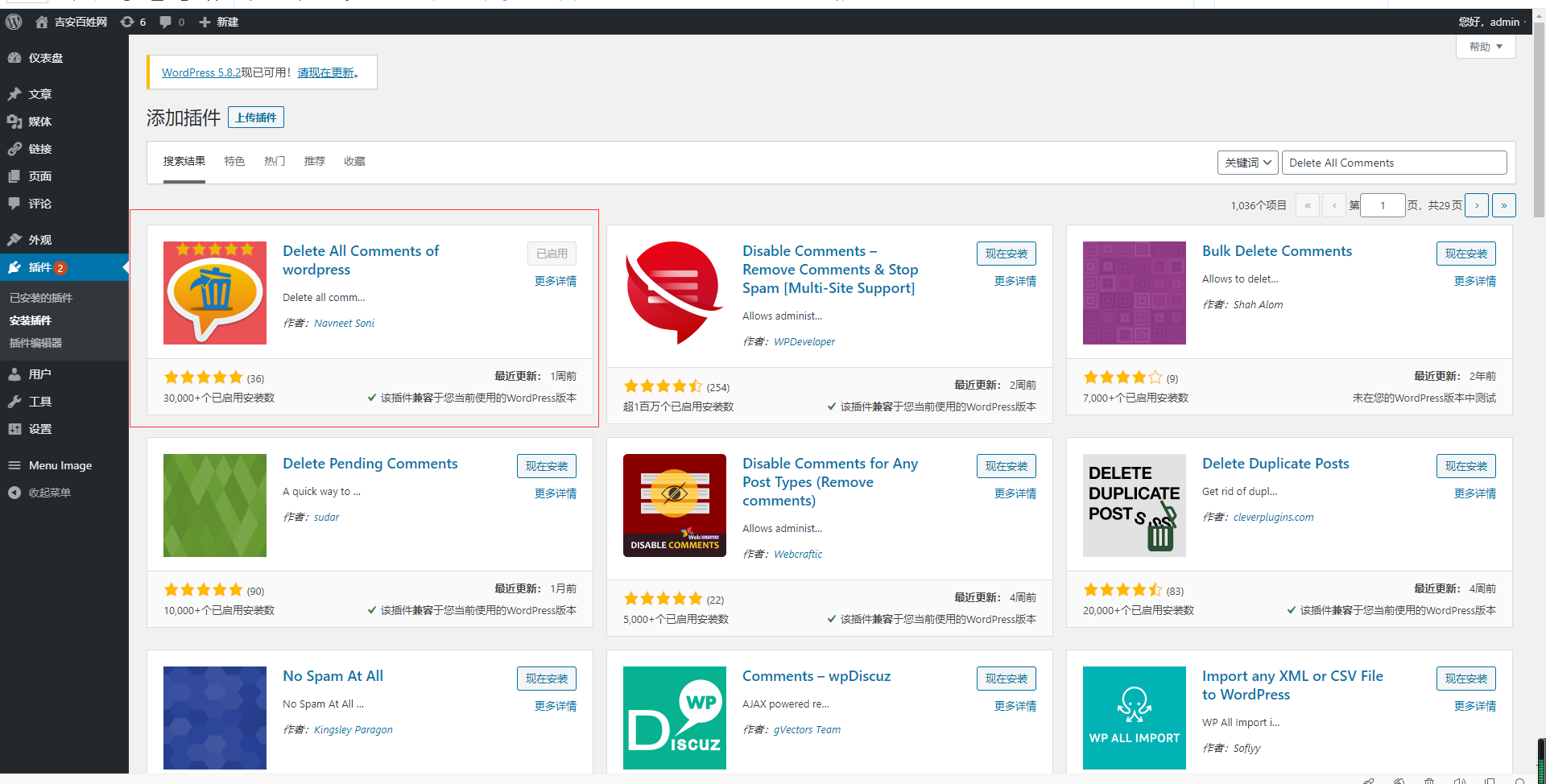Viewport: 1546px width, 784px height.
Task: Click Delete Pending Comments green plugin icon
Action: [215, 505]
